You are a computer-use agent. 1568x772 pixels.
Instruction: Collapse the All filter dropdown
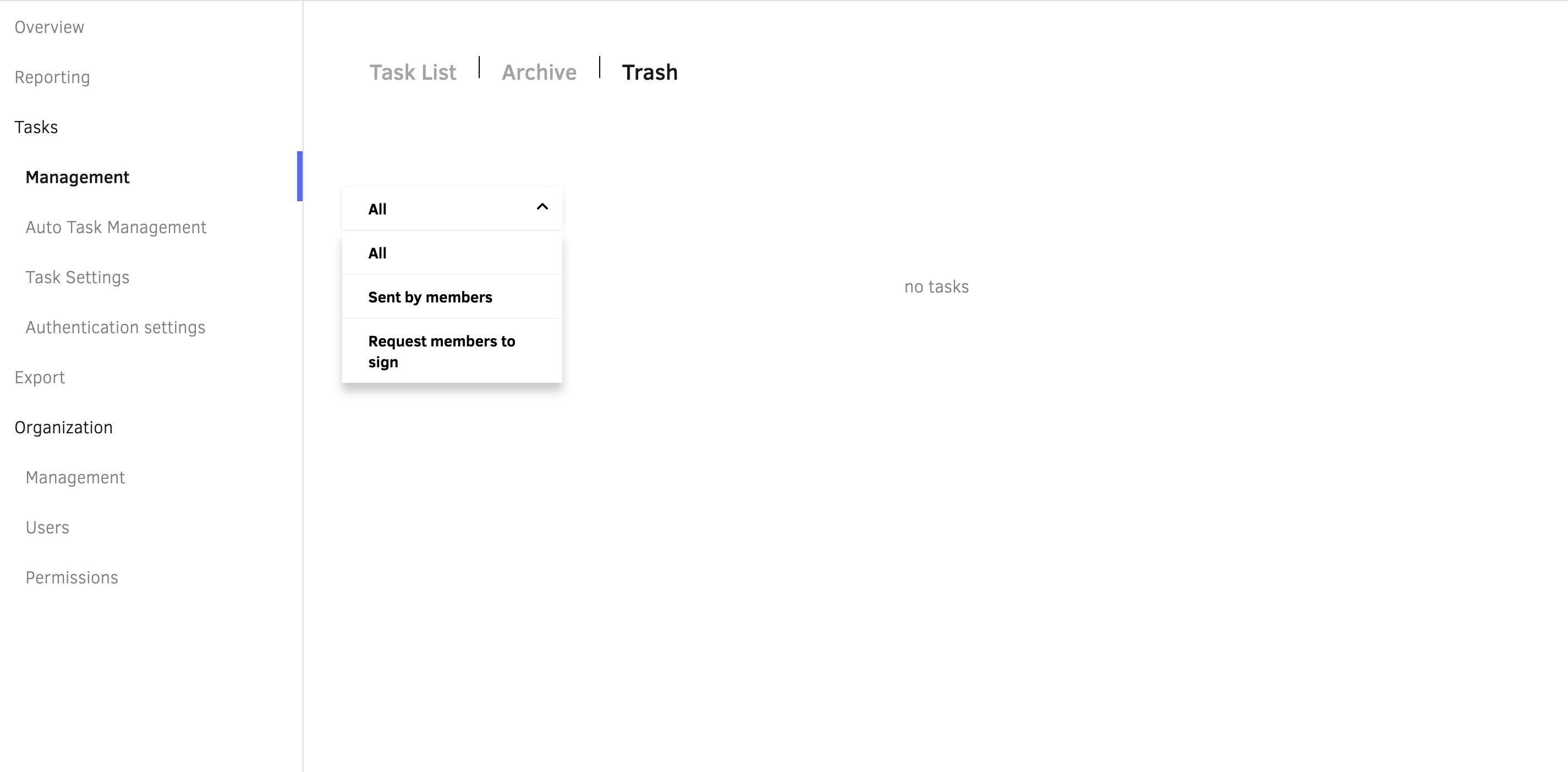point(452,208)
